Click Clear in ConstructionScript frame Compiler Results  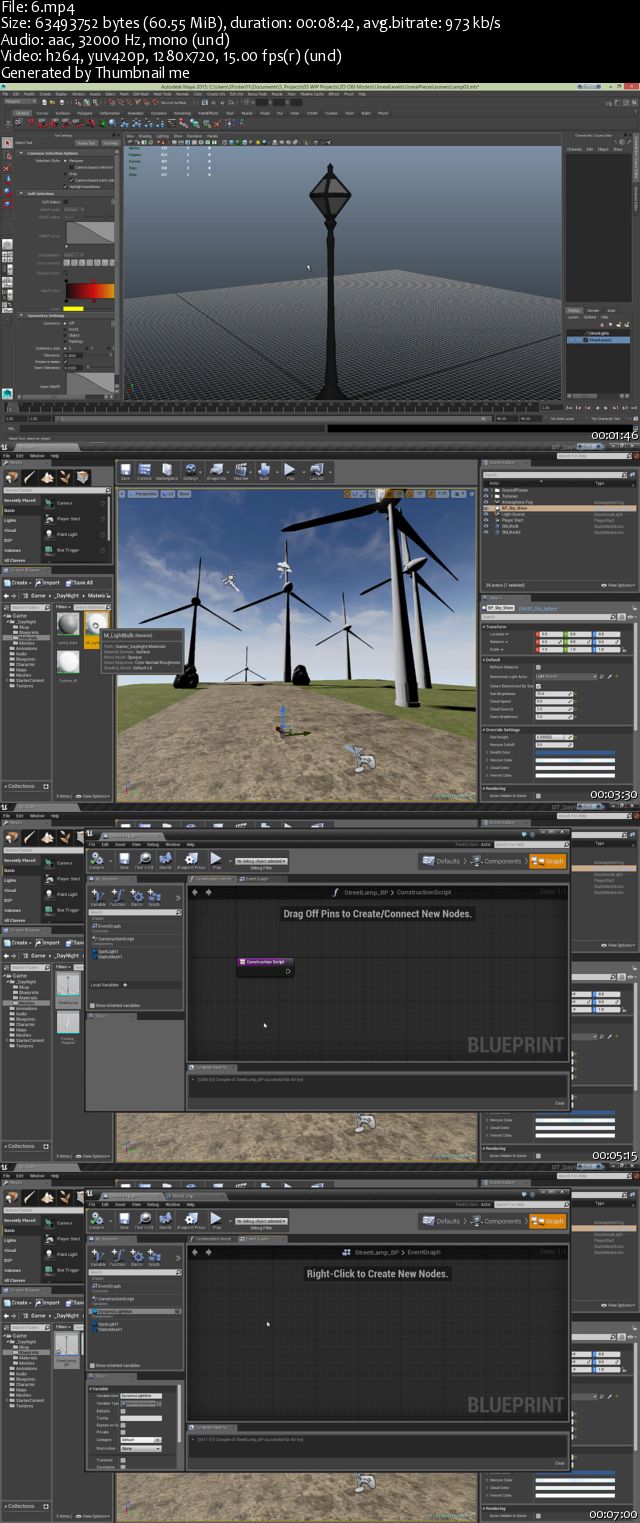coord(560,1103)
